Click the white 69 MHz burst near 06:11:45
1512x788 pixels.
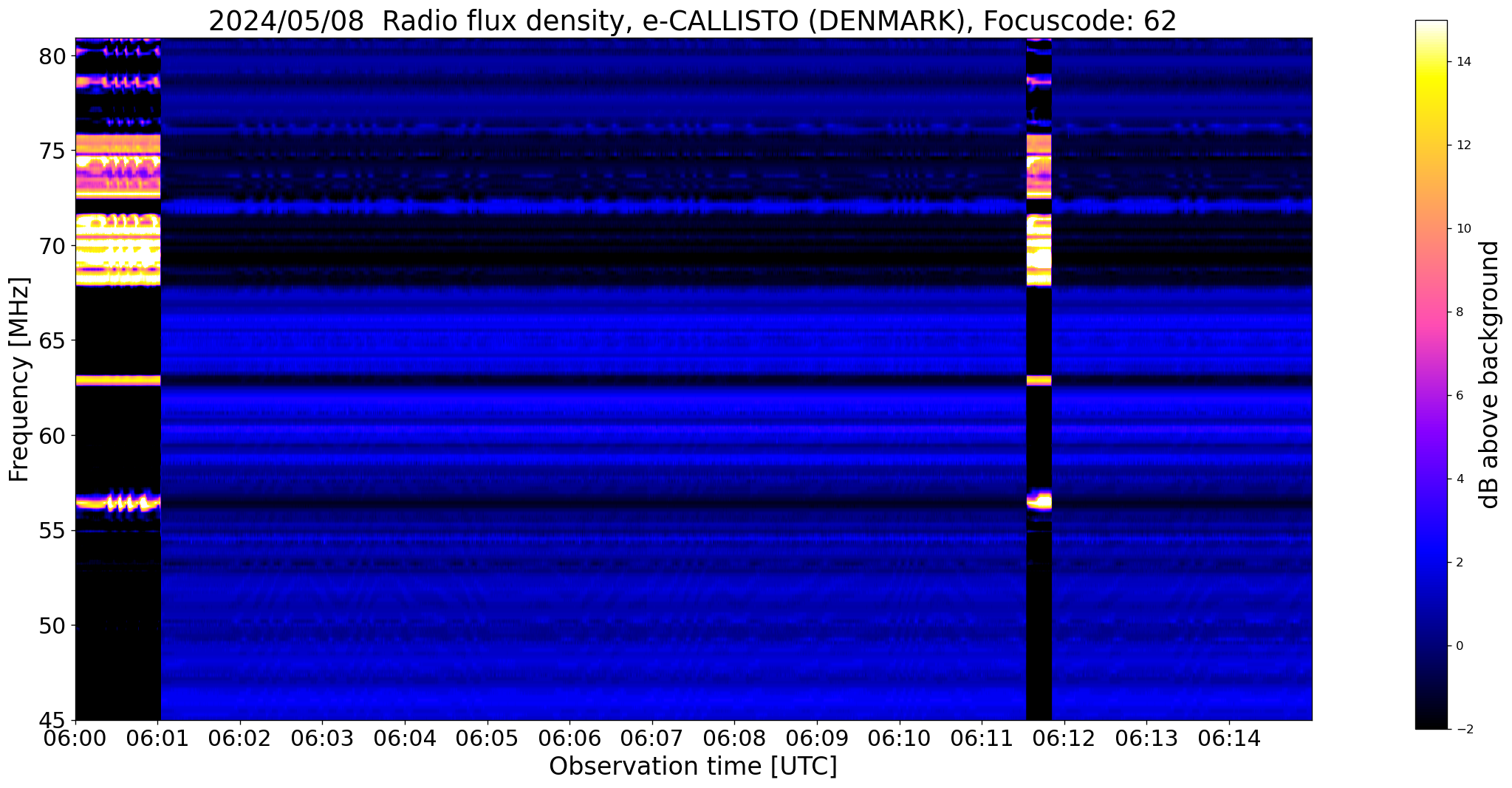pos(1040,258)
